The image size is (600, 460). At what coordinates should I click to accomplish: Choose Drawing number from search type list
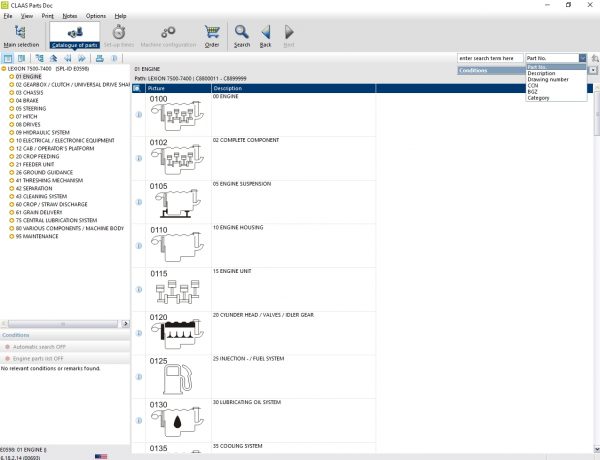(547, 79)
